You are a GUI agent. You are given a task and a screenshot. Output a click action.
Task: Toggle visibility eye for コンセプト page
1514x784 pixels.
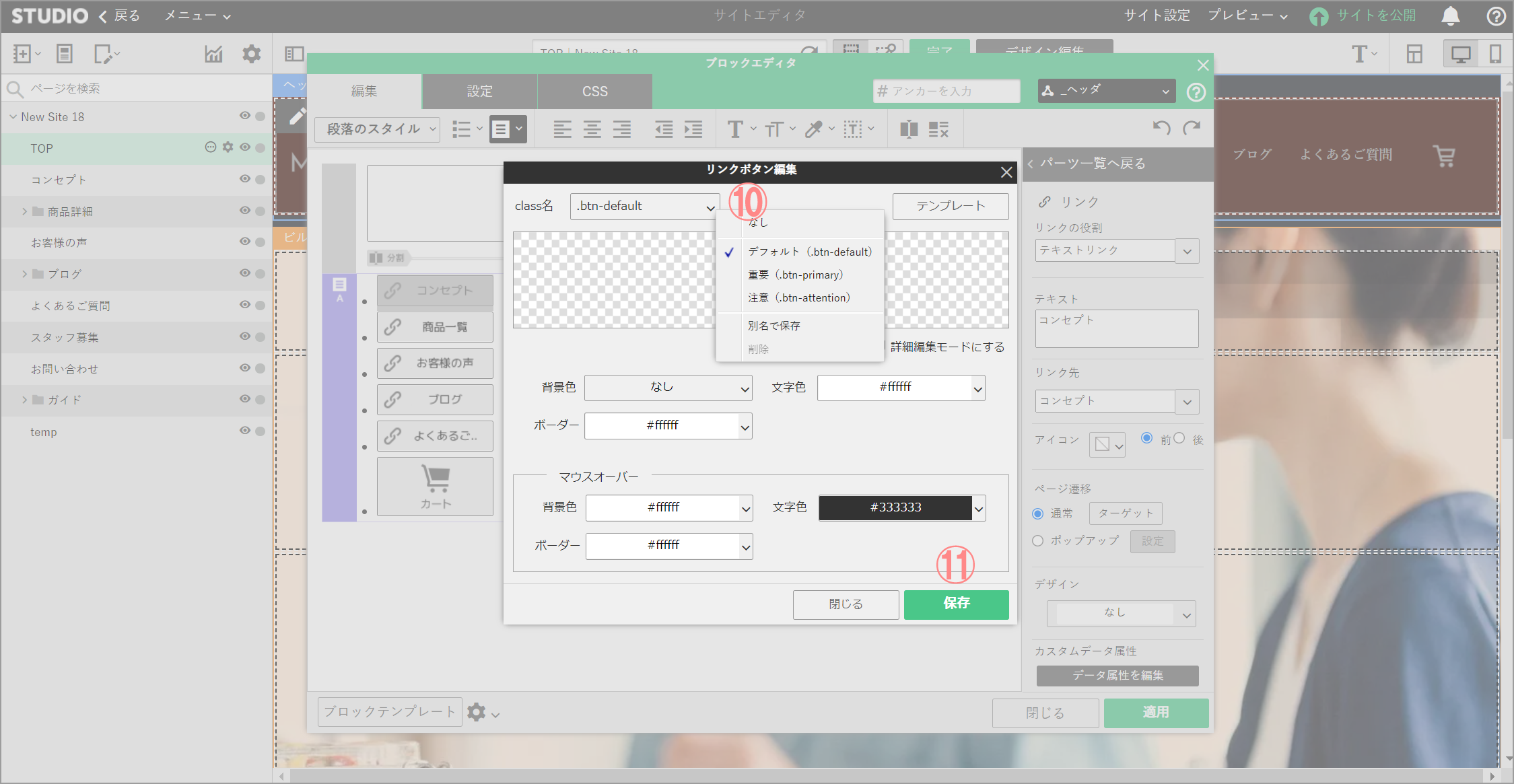point(244,179)
